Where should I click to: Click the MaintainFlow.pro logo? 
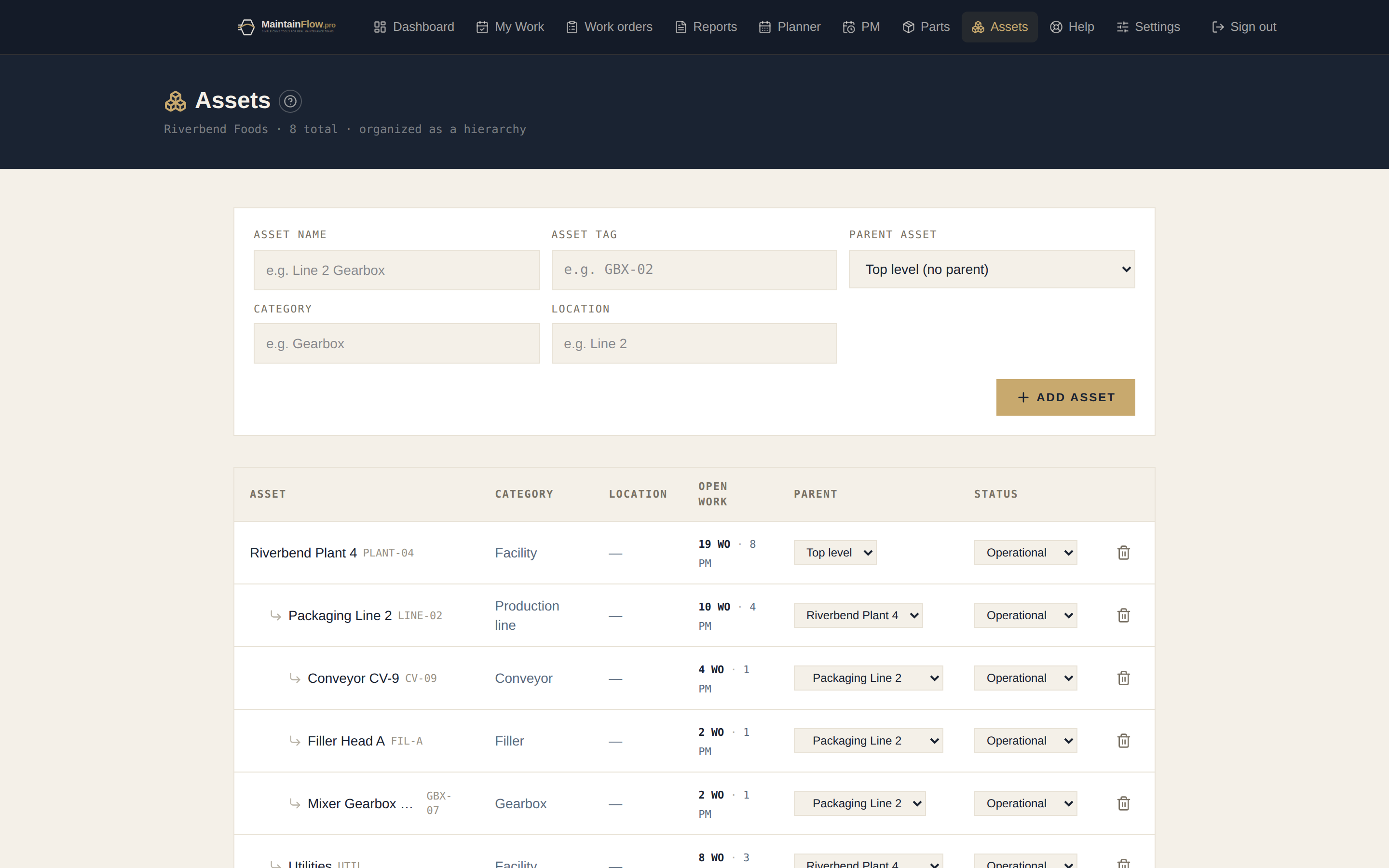[286, 27]
